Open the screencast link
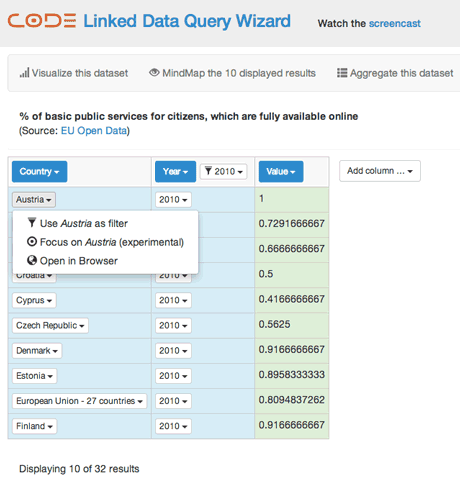 (395, 23)
